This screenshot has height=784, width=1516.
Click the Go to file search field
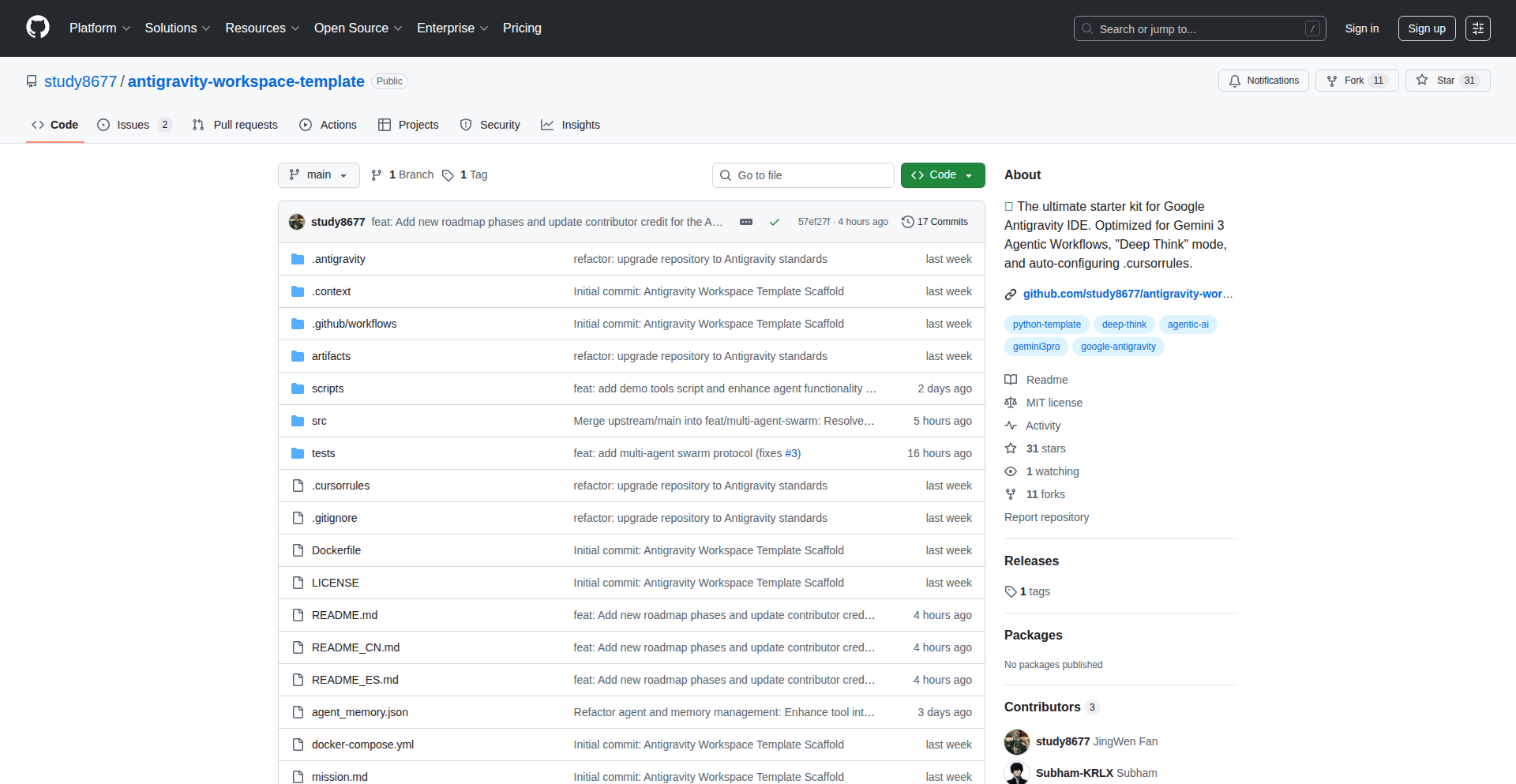(803, 175)
